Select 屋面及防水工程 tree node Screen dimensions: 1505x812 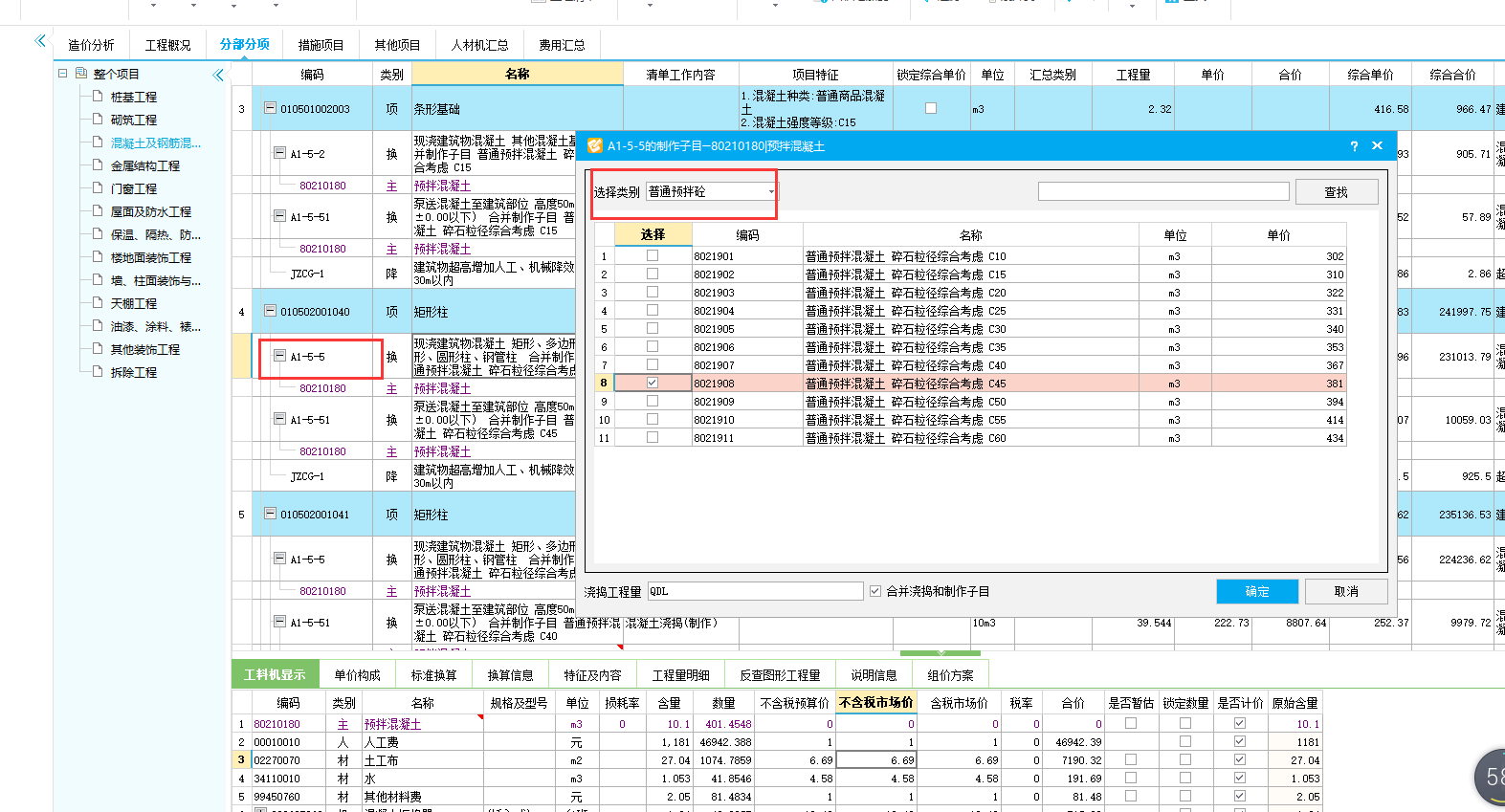150,212
